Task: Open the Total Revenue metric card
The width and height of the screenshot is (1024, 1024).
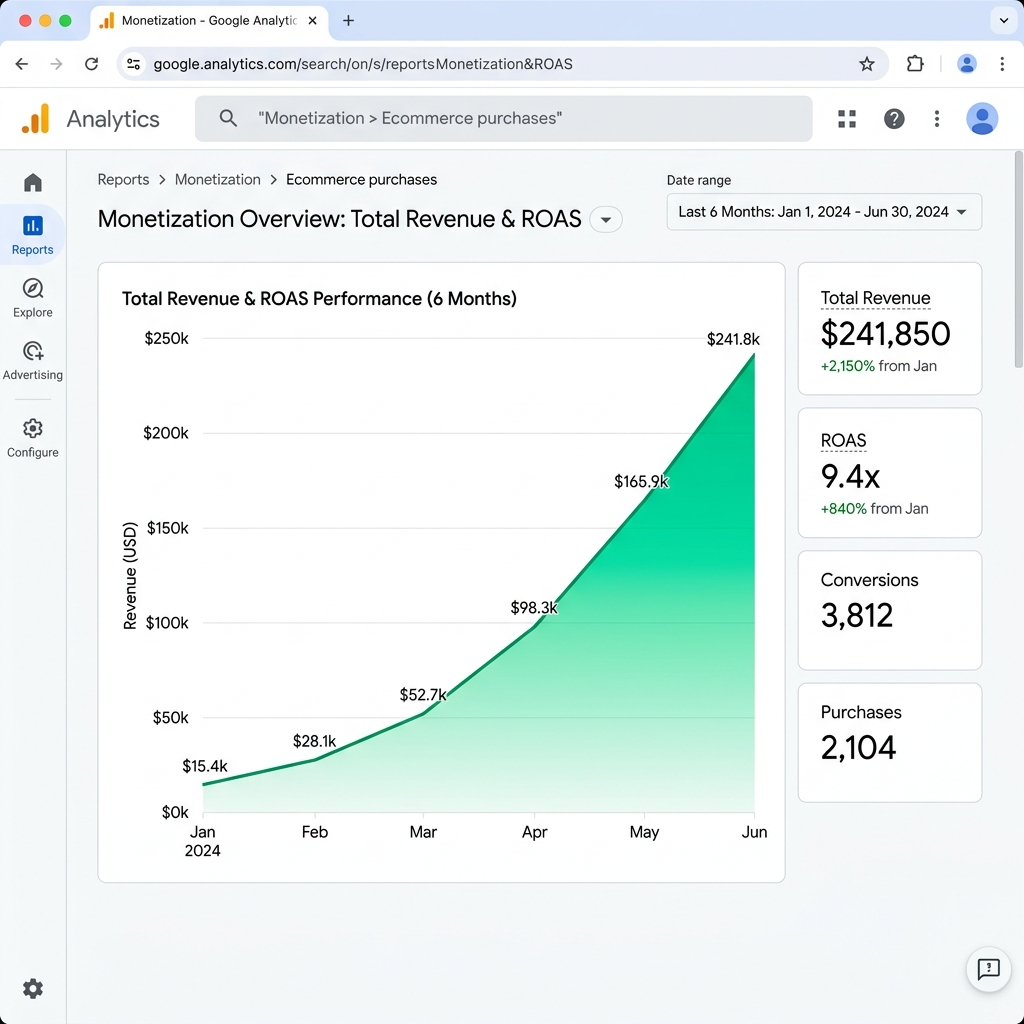Action: coord(889,328)
